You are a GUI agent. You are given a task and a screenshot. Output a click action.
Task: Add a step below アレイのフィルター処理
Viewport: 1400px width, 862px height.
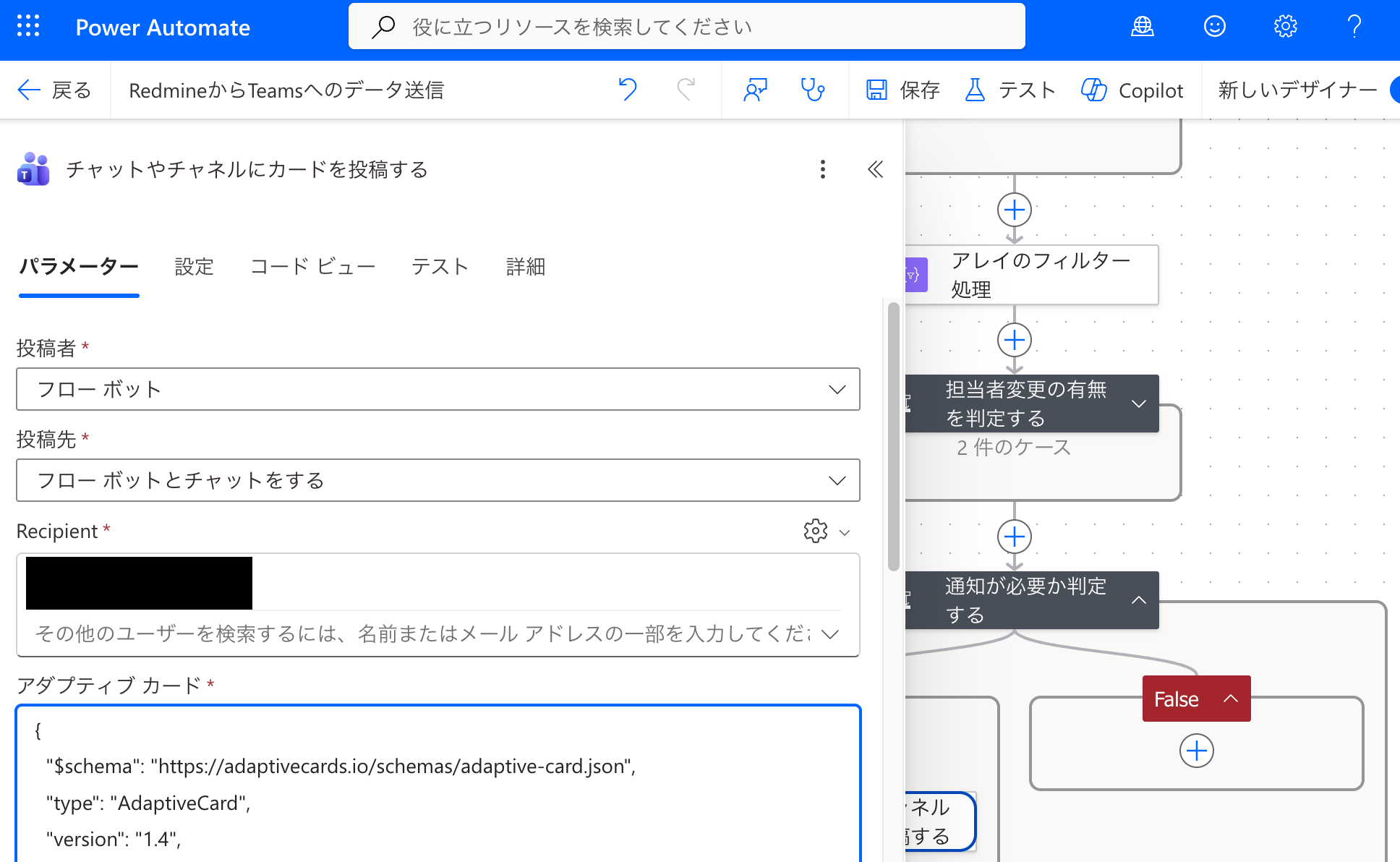1015,340
